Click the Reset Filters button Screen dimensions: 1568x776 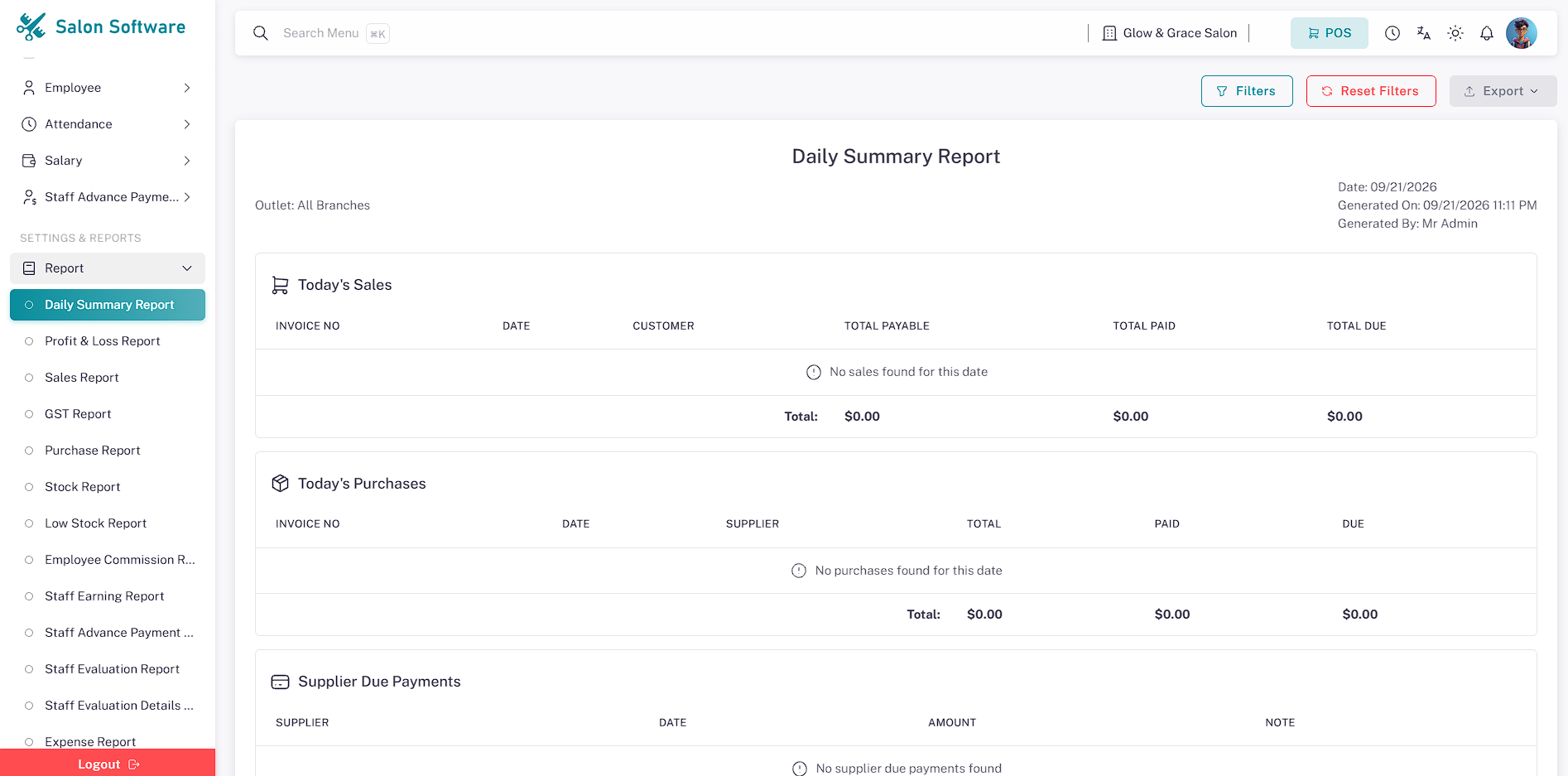tap(1371, 91)
